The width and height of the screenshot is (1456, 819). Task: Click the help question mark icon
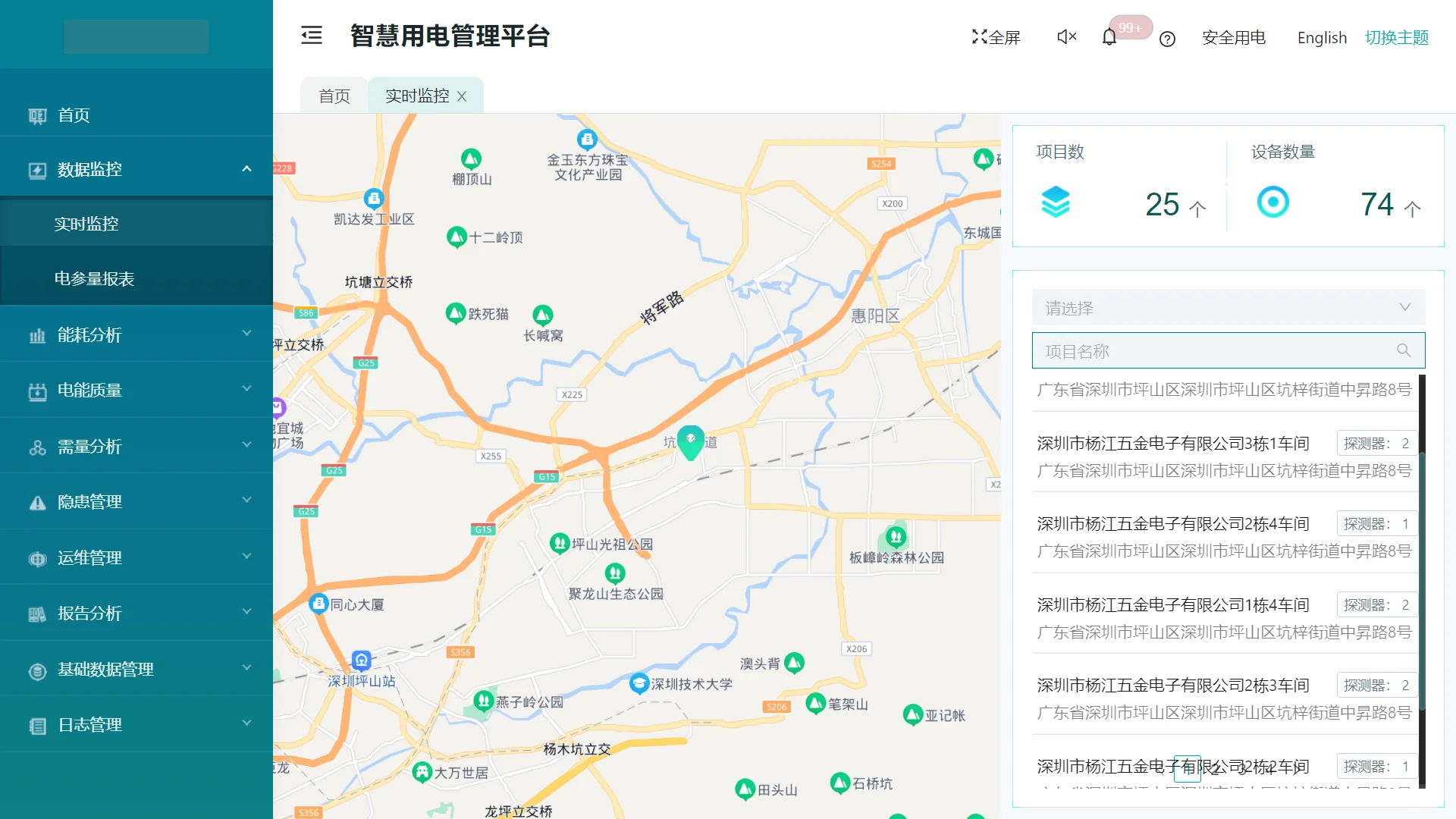[x=1166, y=39]
